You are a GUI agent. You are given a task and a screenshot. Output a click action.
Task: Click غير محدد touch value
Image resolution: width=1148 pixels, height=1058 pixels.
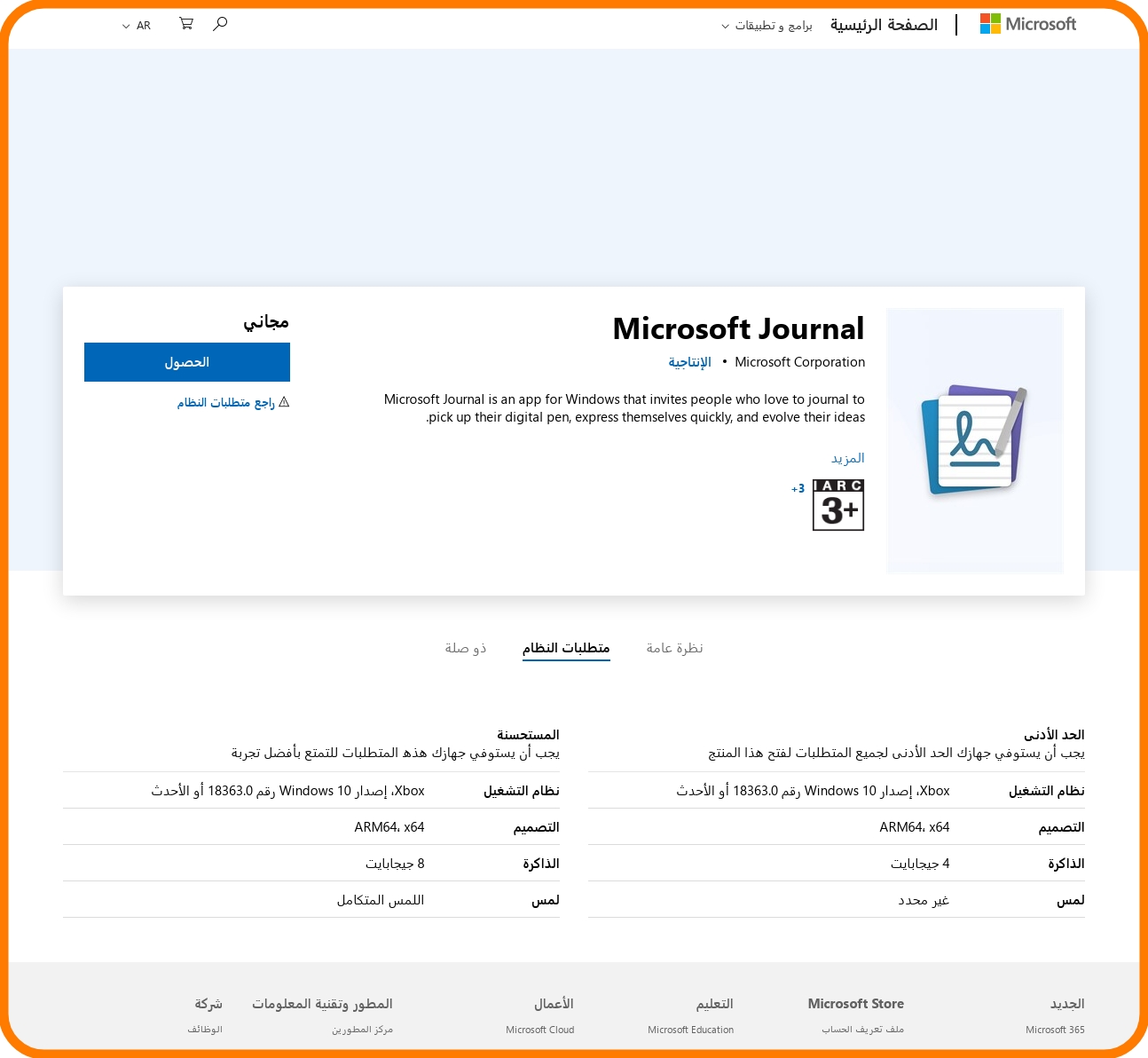pyautogui.click(x=924, y=900)
